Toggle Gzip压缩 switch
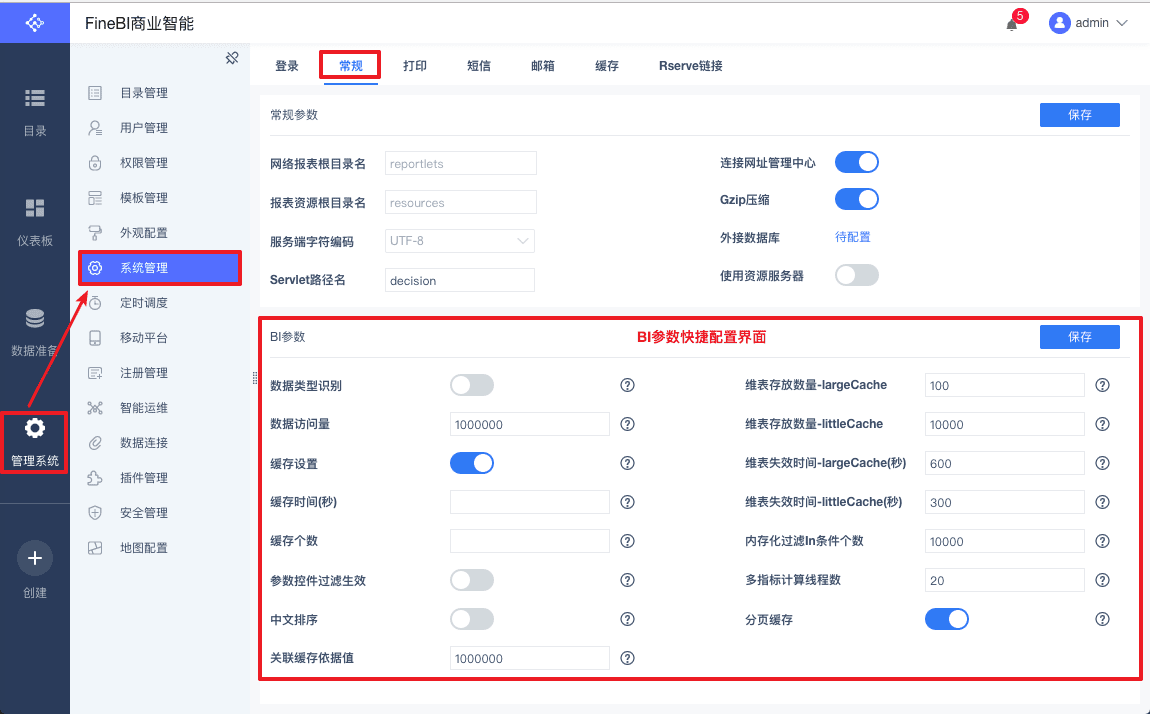 (x=857, y=199)
